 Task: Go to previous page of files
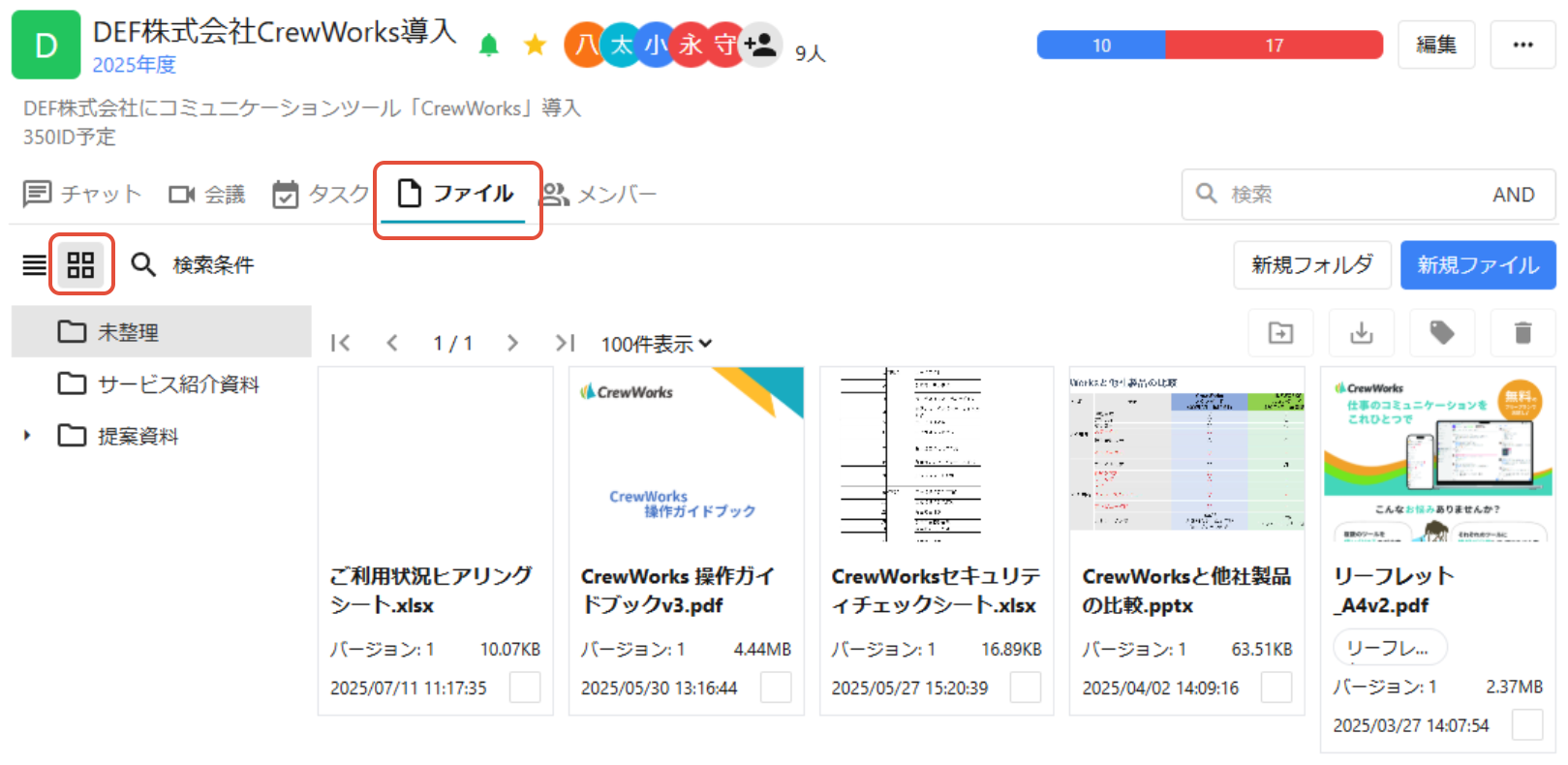click(392, 343)
